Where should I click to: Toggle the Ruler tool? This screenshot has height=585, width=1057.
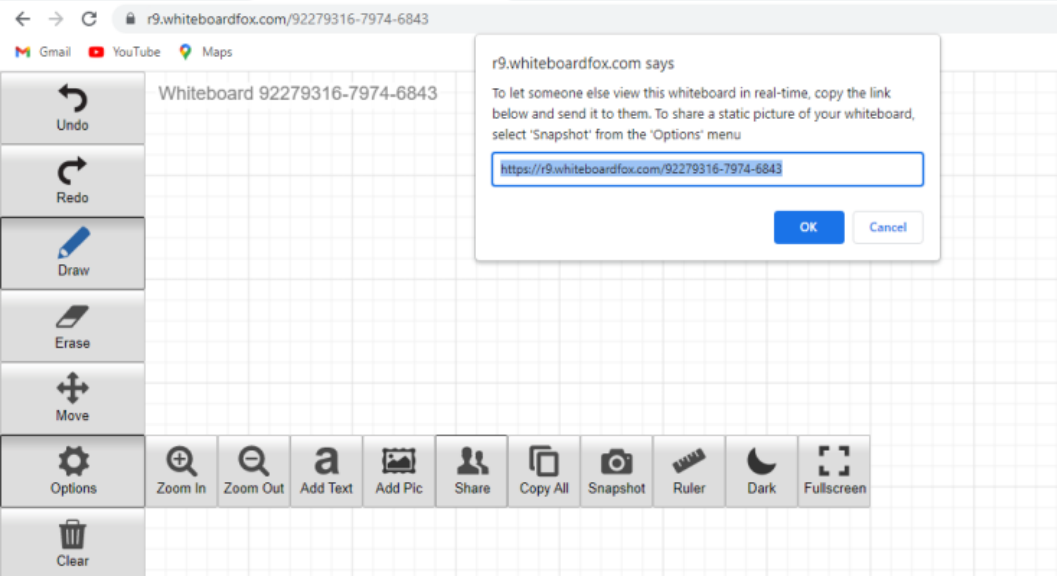coord(689,471)
